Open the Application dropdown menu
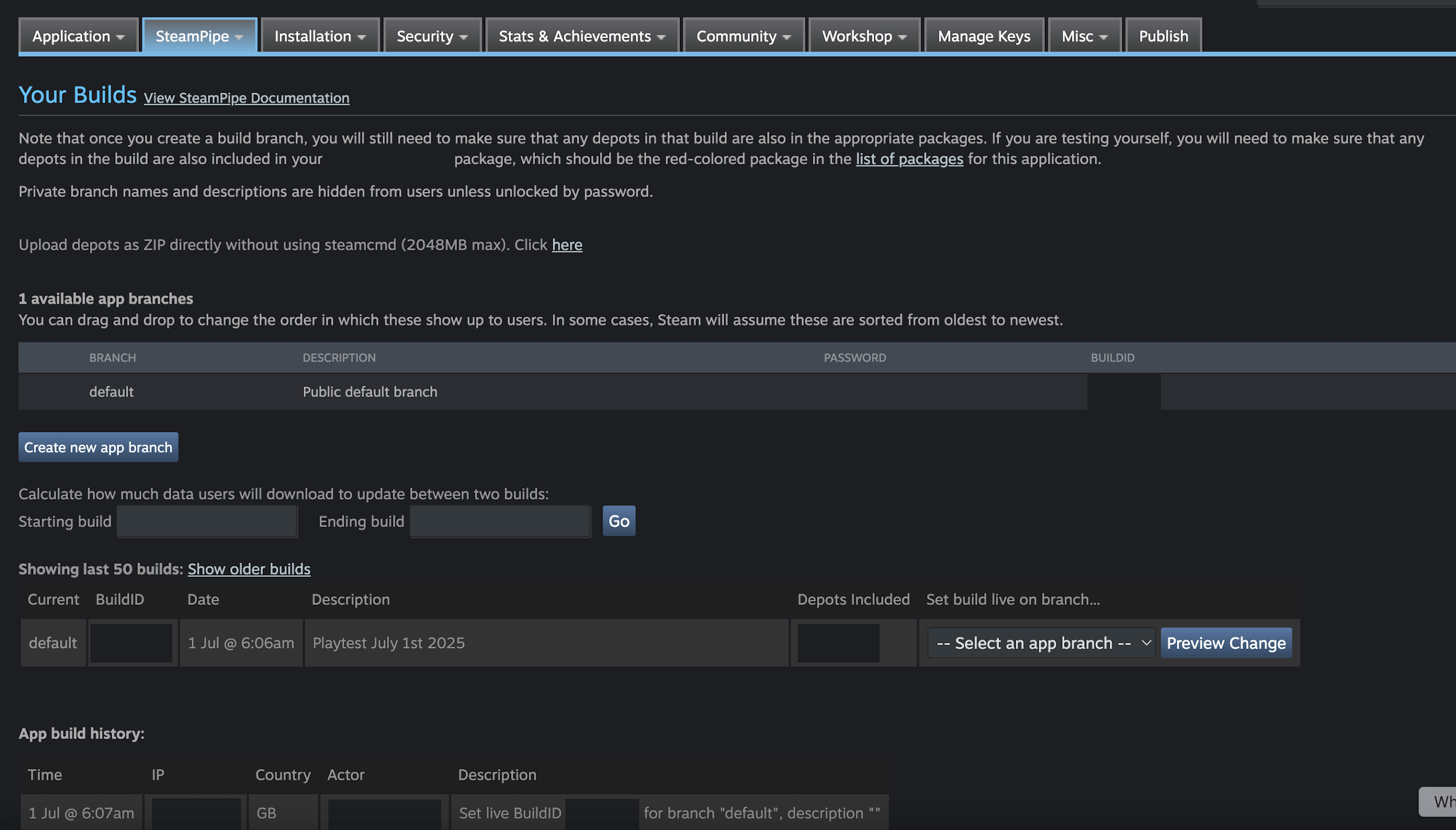 click(78, 36)
